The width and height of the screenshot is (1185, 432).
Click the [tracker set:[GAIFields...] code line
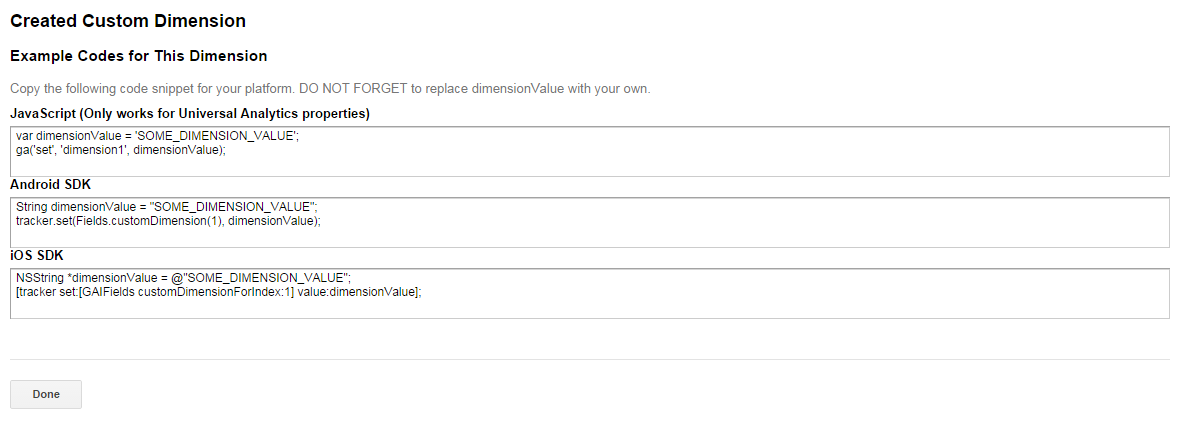218,292
